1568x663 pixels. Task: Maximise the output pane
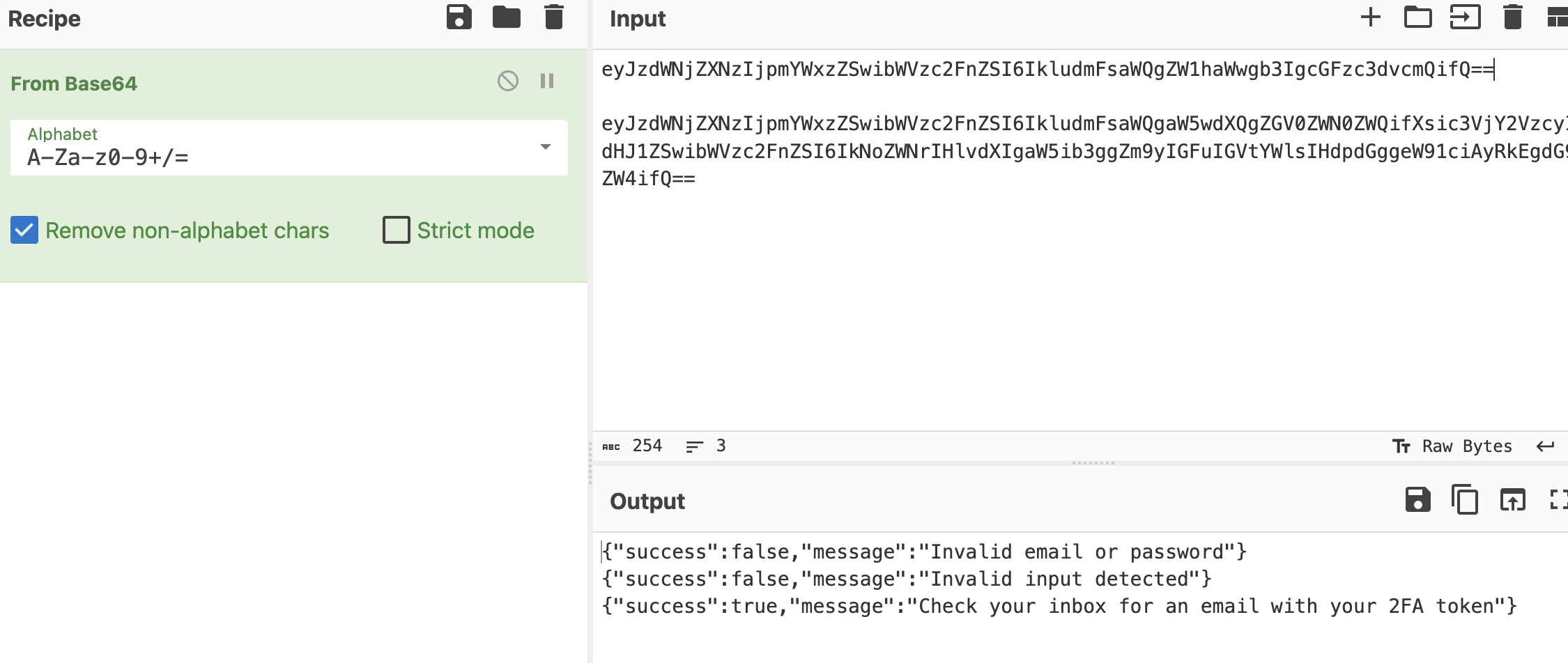(x=1558, y=500)
